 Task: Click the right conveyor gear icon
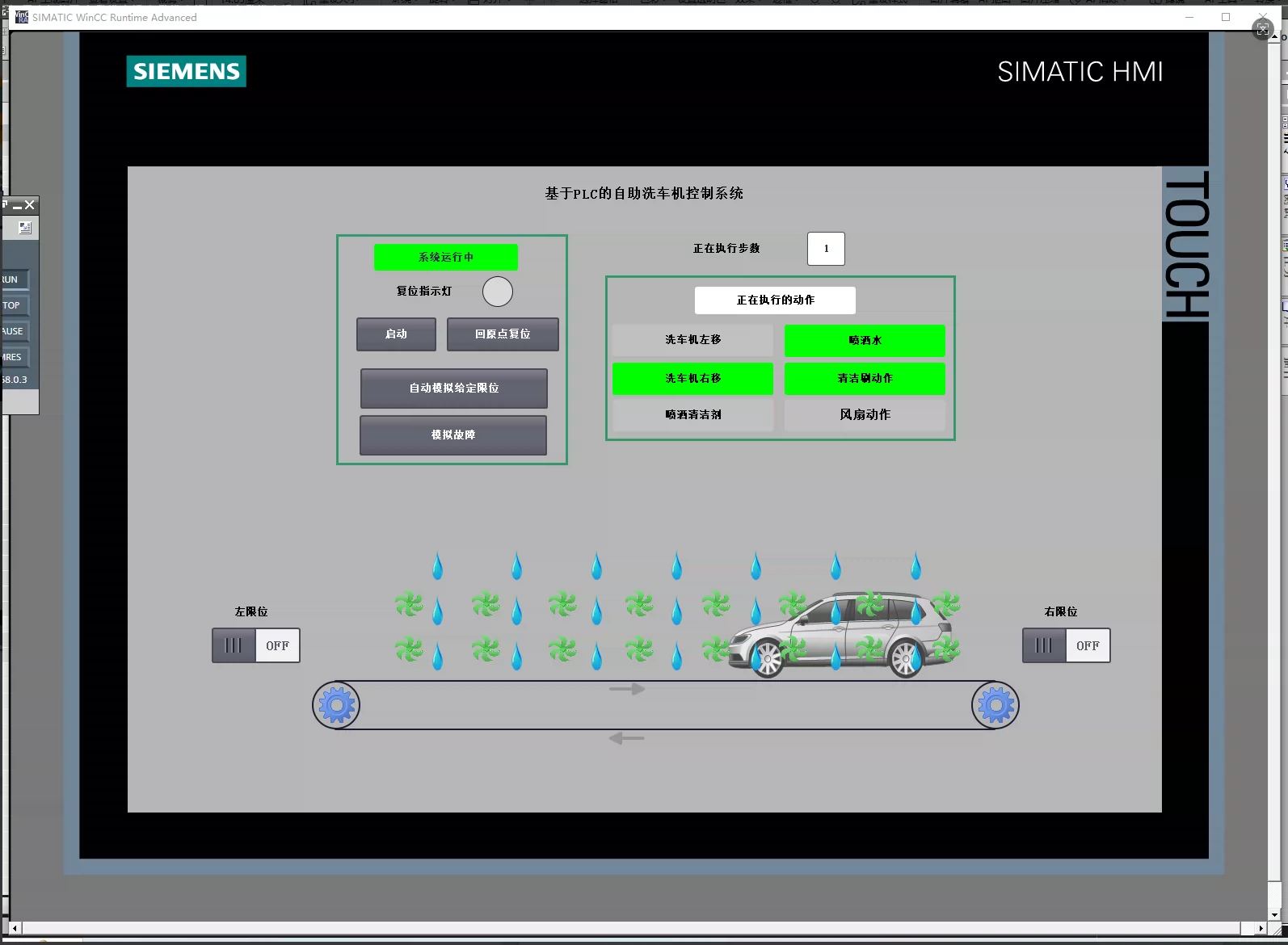click(x=995, y=706)
